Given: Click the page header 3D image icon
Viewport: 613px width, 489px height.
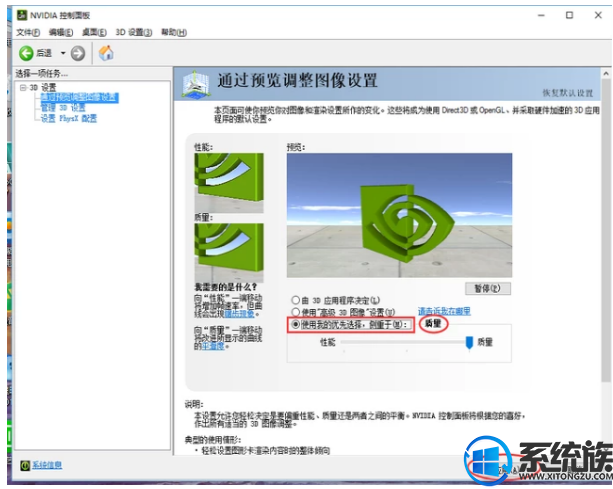Looking at the screenshot, I should click(x=196, y=84).
